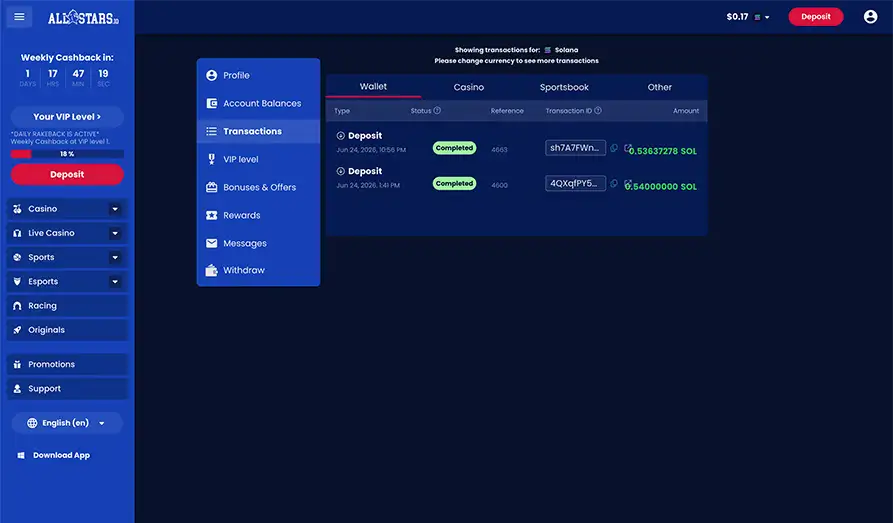Image resolution: width=893 pixels, height=523 pixels.
Task: Click Completed badge for reference 4663
Action: 454,148
